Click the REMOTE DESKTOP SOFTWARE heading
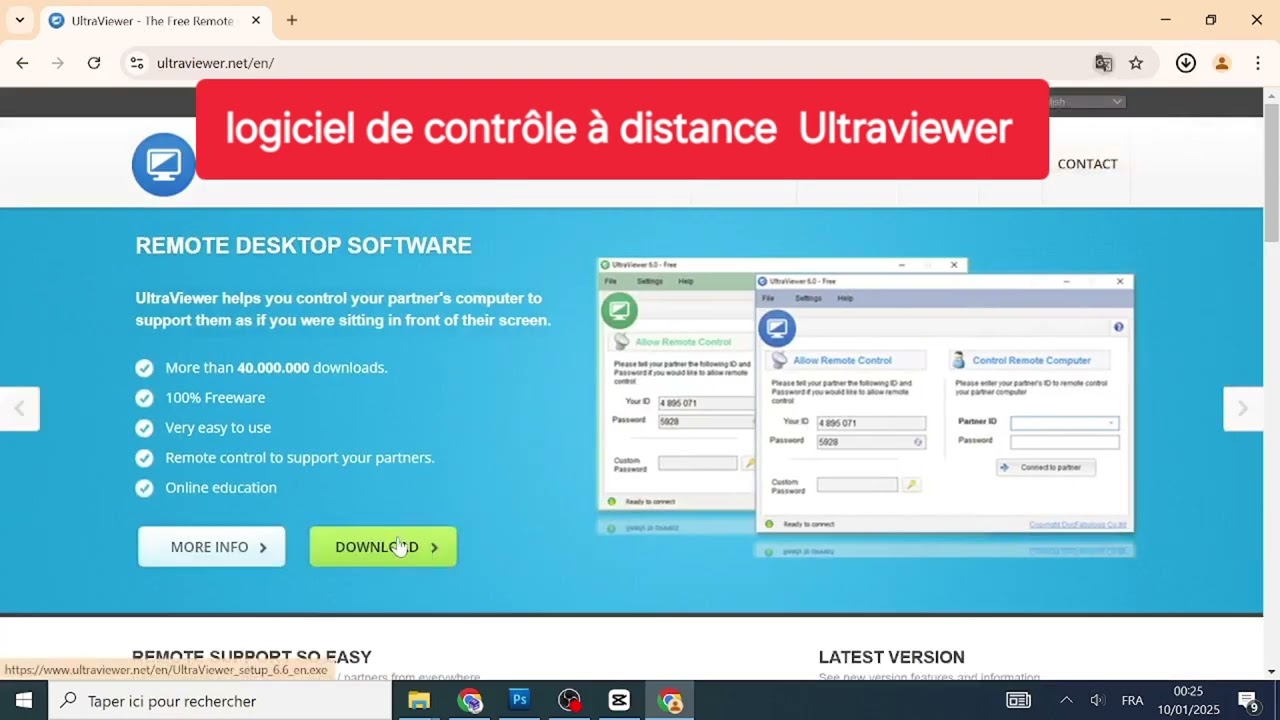This screenshot has height=720, width=1280. (x=303, y=246)
